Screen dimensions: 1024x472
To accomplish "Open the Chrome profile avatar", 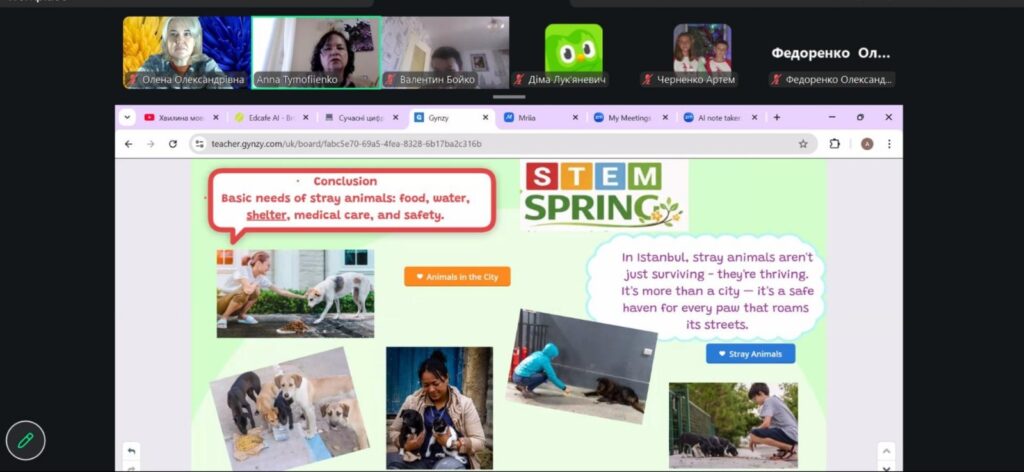I will tap(867, 144).
